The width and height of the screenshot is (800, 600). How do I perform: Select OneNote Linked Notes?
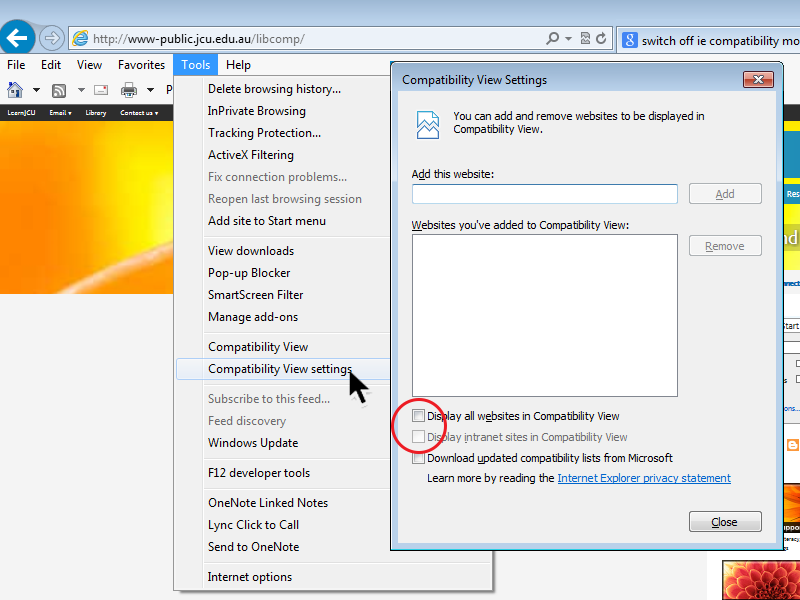pyautogui.click(x=268, y=503)
